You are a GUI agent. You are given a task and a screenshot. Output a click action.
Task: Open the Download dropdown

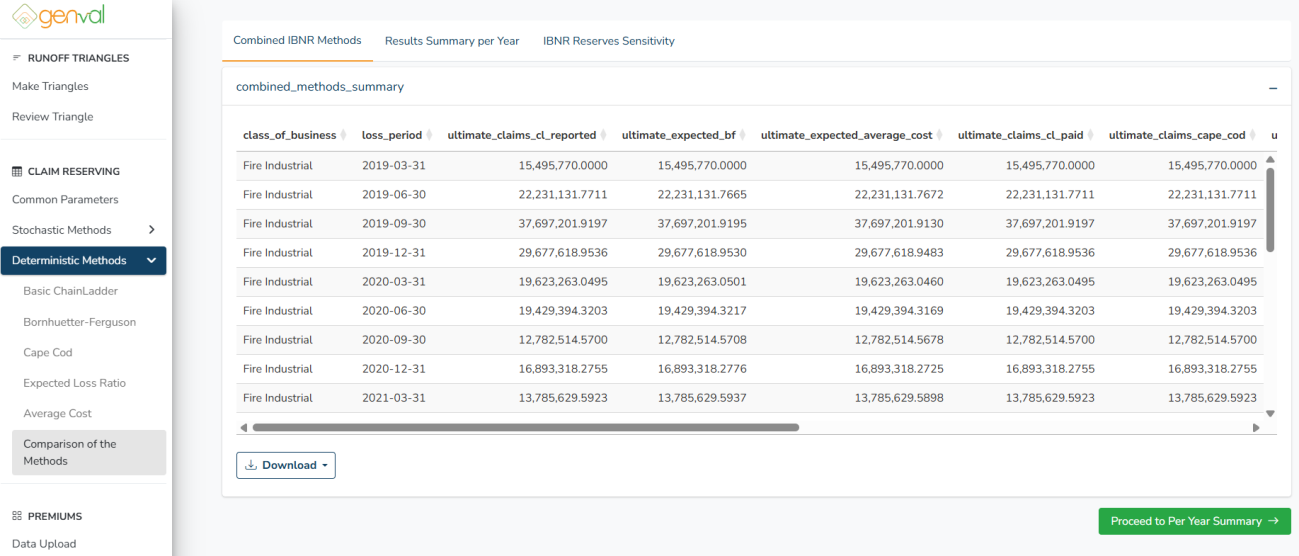click(x=286, y=465)
